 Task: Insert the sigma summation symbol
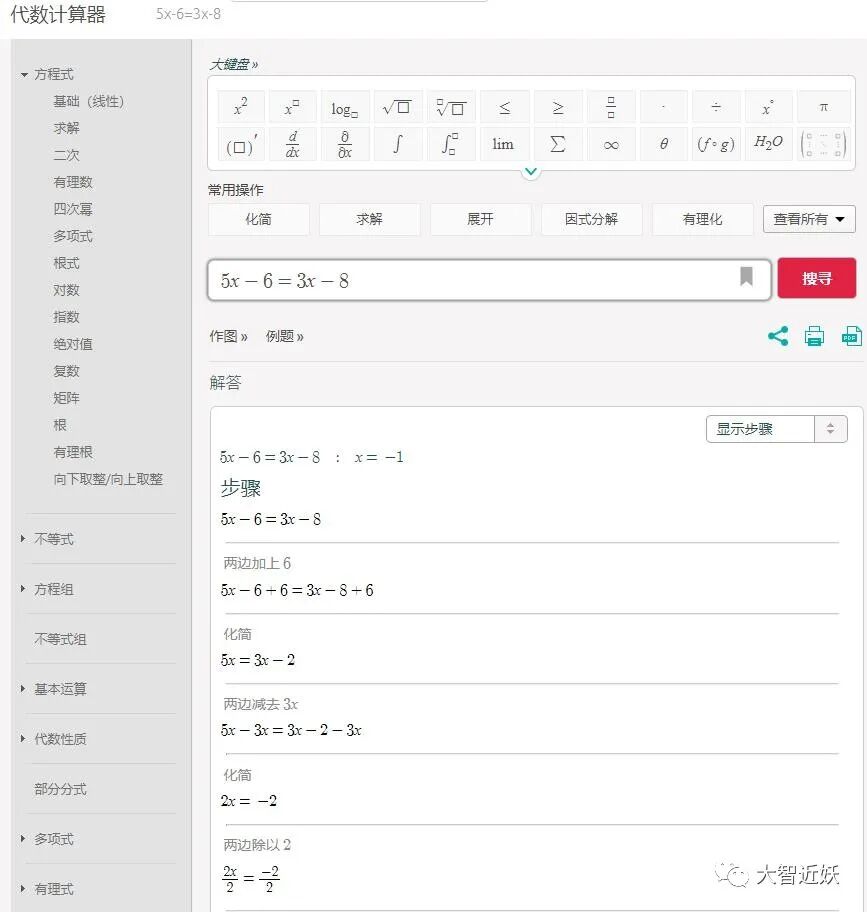[x=558, y=144]
